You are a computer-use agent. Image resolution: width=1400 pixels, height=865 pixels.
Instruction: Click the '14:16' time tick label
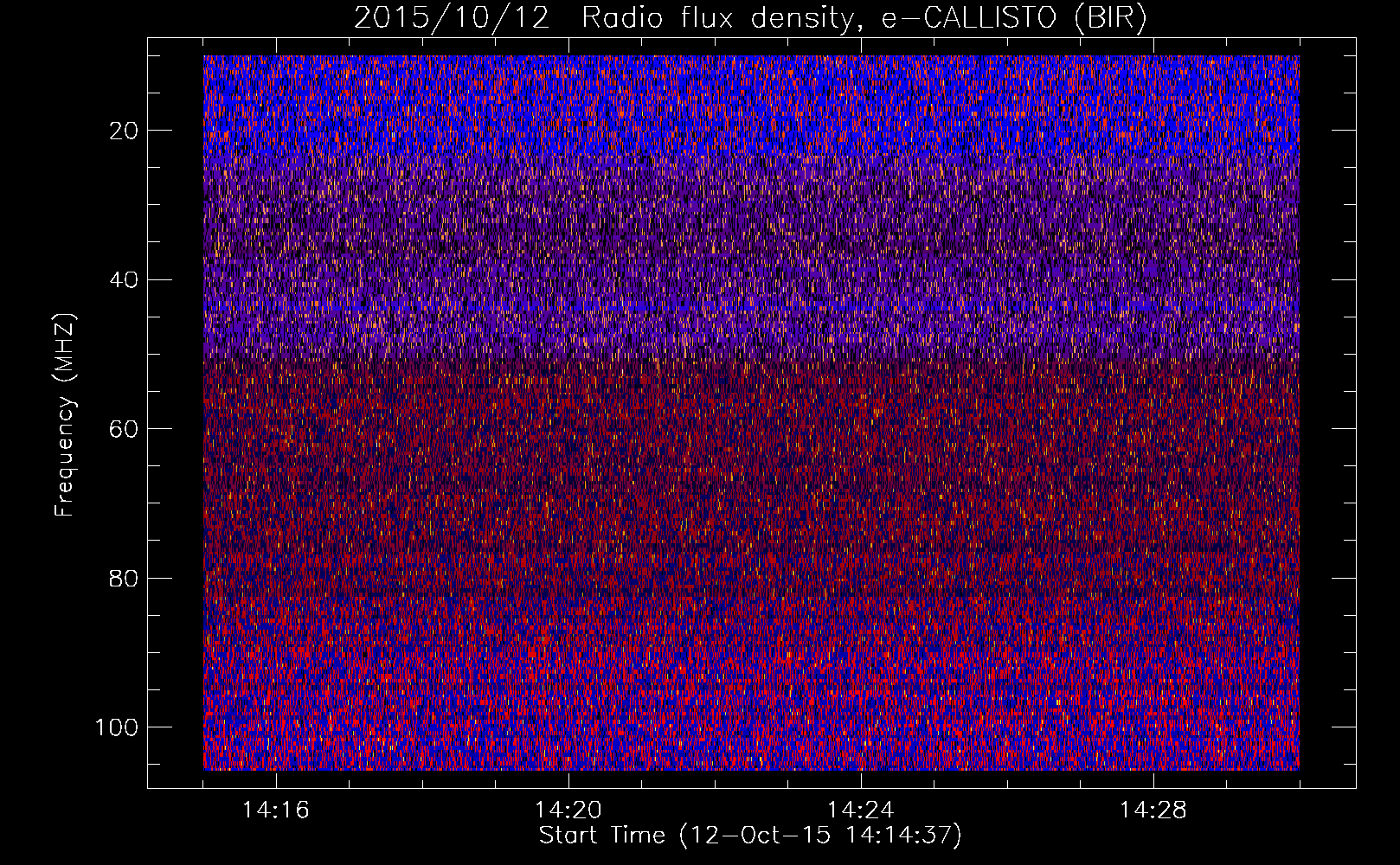275,811
